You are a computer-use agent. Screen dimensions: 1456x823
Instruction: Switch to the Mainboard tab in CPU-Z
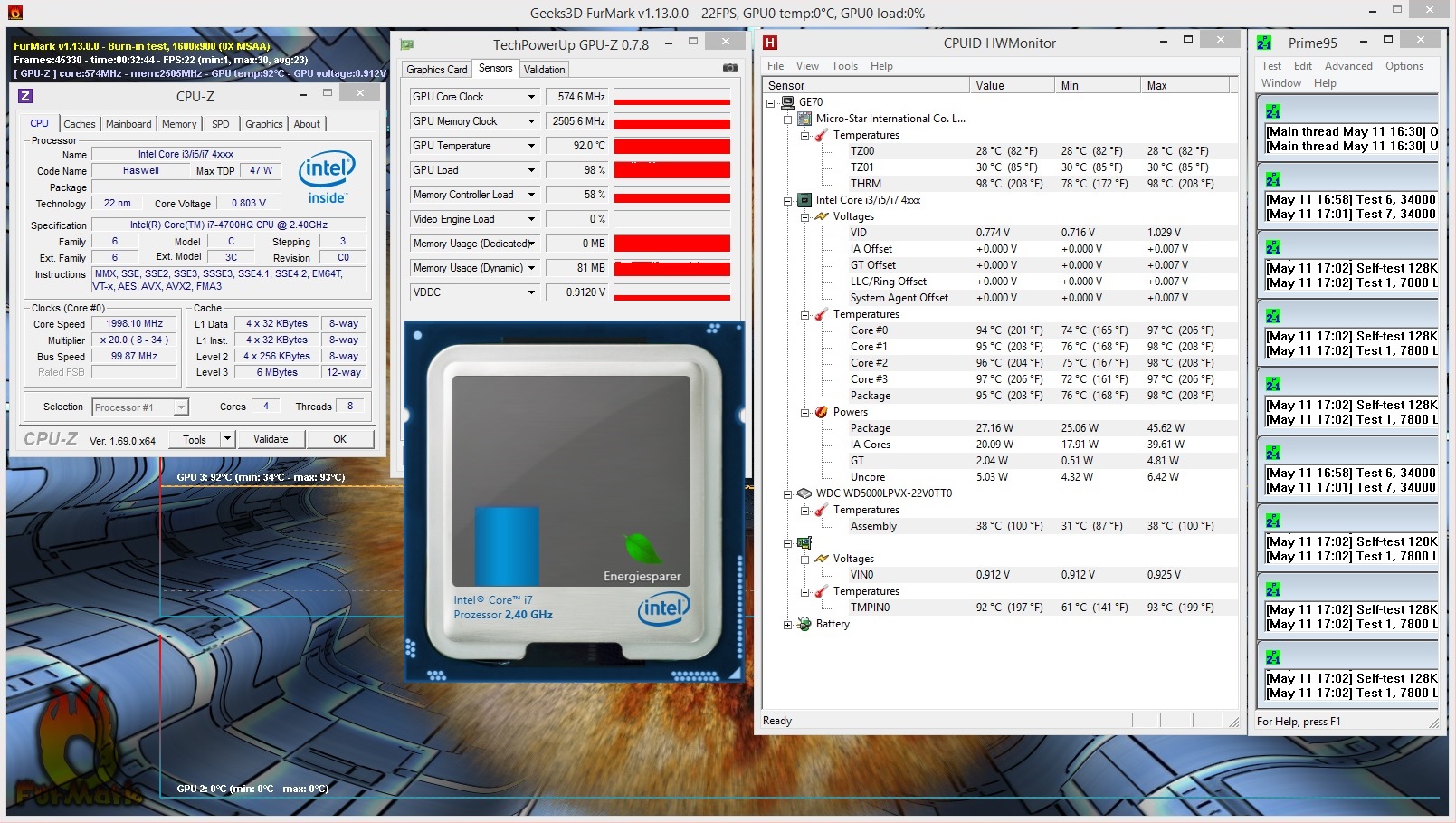[128, 124]
